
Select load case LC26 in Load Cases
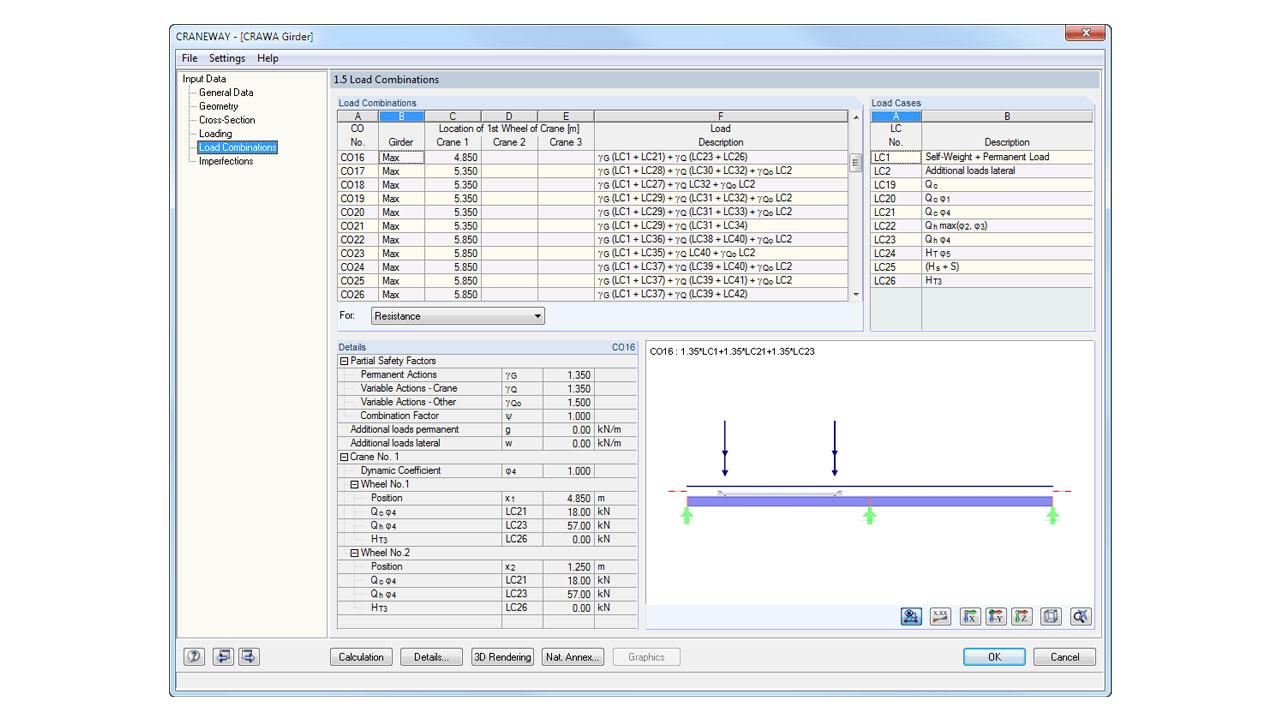pos(896,281)
